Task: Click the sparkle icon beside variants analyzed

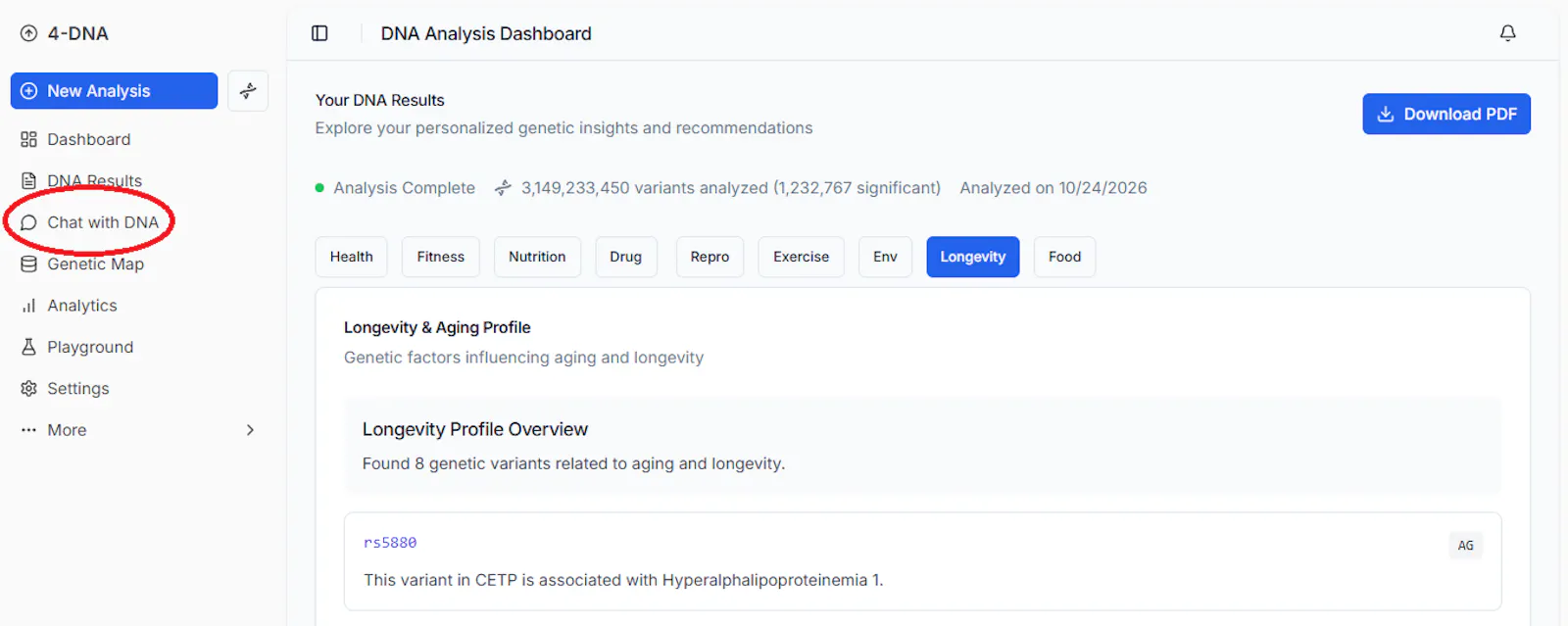Action: [x=503, y=188]
